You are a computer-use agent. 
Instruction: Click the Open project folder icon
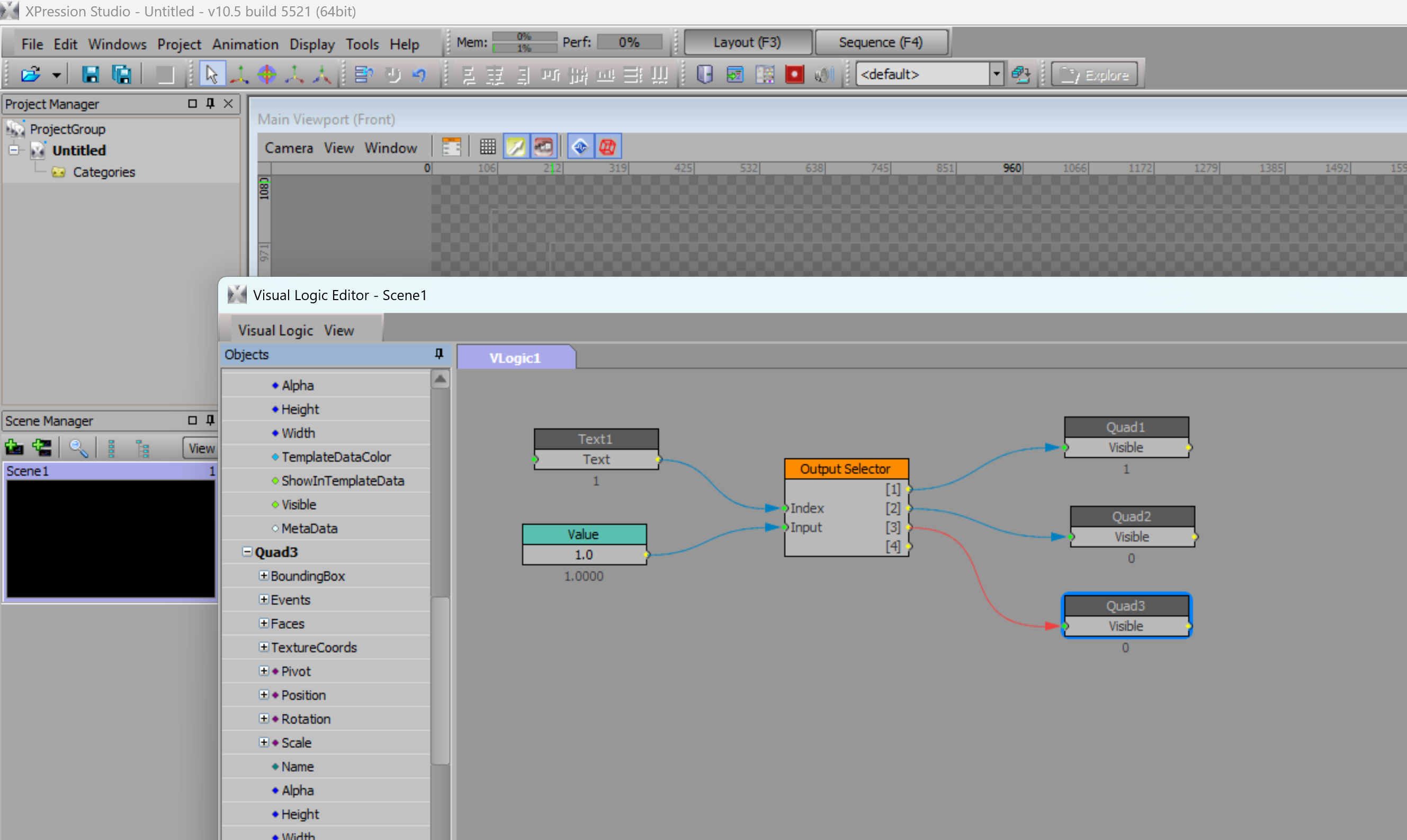(30, 74)
